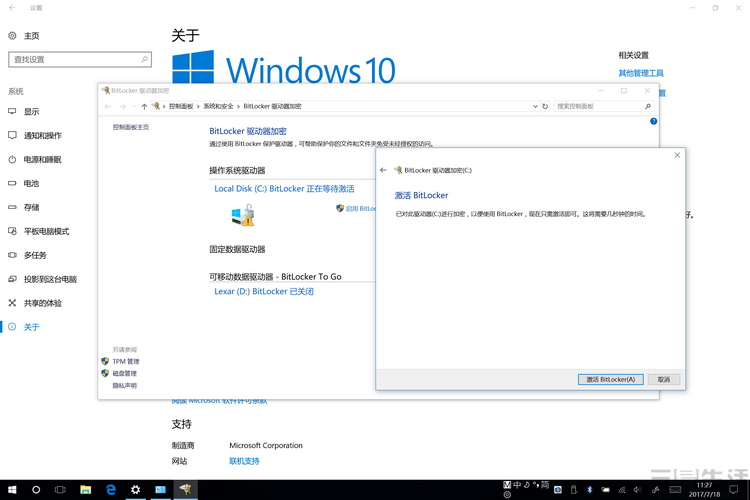Screen dimensions: 750x500
Task: Click the BitLocker window help question mark icon
Action: pos(653,121)
